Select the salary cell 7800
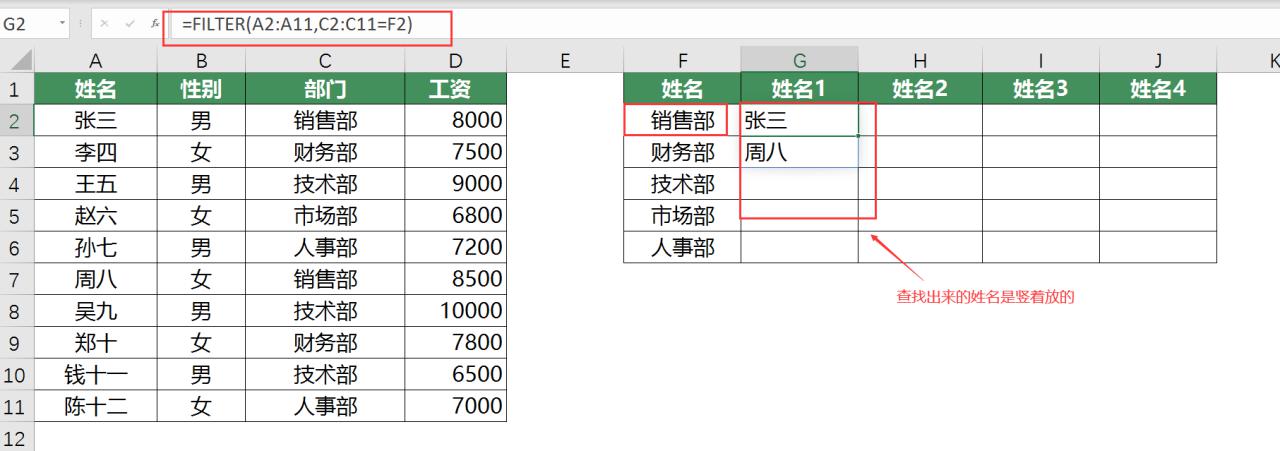This screenshot has height=451, width=1280. point(456,342)
